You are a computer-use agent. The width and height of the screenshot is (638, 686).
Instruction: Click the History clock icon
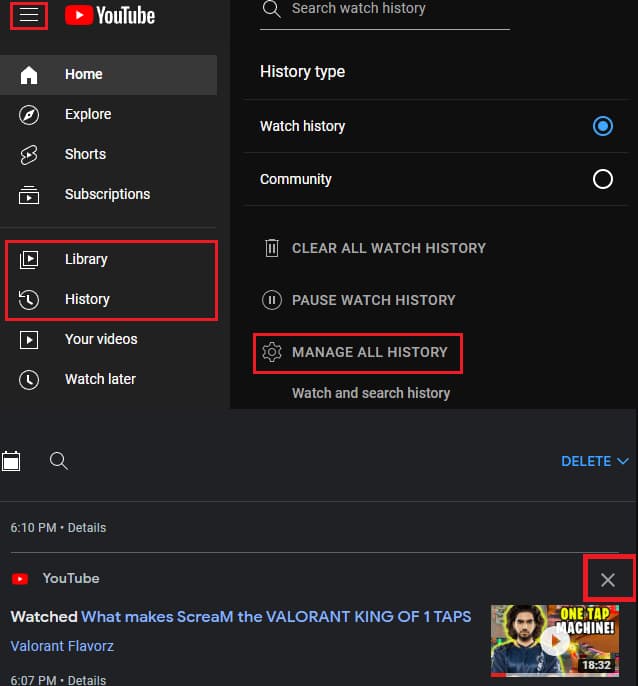(x=29, y=300)
